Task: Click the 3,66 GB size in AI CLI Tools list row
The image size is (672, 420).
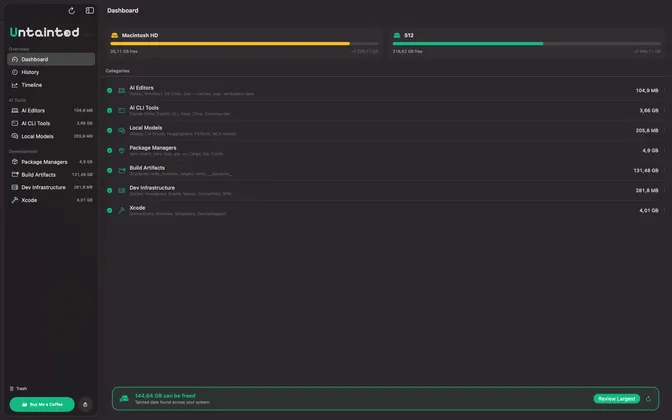Action: click(x=649, y=111)
